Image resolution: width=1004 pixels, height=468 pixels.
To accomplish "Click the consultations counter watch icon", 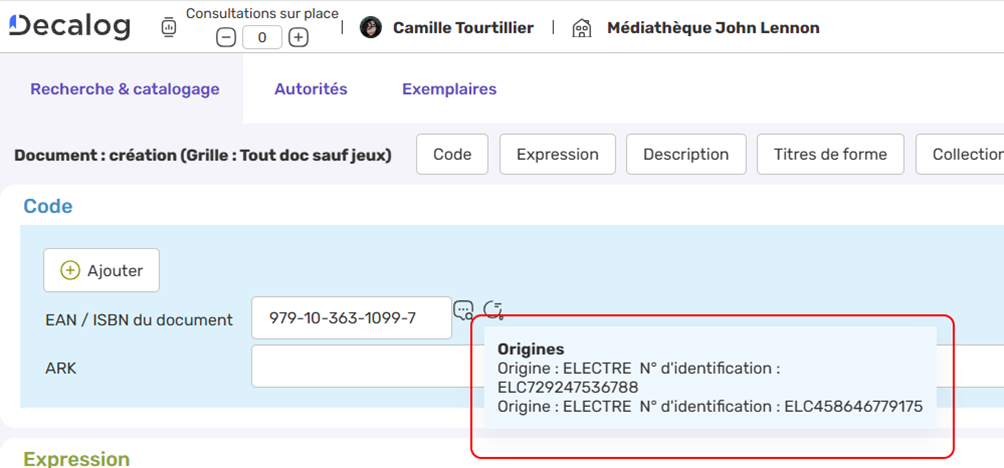I will click(x=168, y=28).
